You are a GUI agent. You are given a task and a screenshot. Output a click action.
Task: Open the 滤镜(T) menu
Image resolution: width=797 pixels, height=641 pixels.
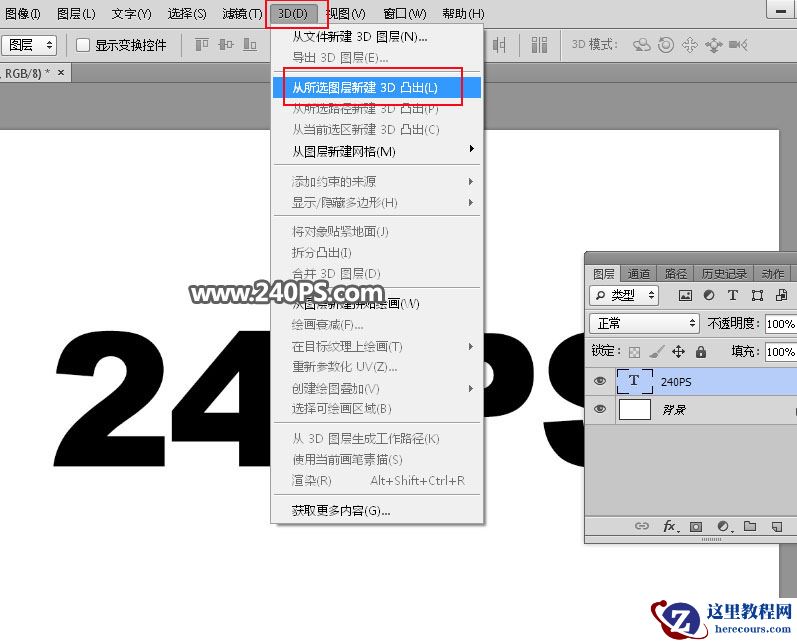(x=242, y=14)
